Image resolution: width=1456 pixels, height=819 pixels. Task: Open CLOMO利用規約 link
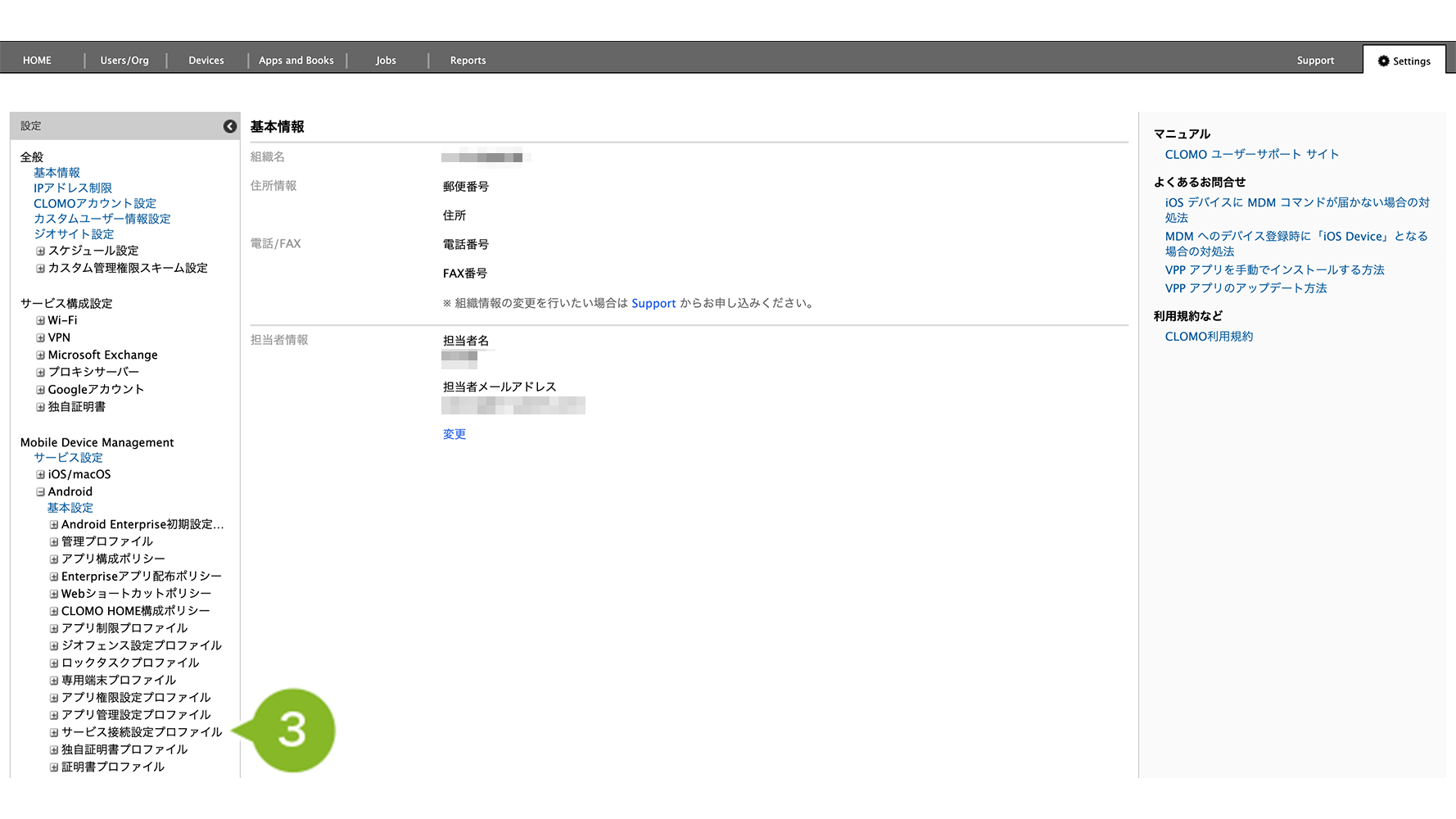pos(1209,337)
